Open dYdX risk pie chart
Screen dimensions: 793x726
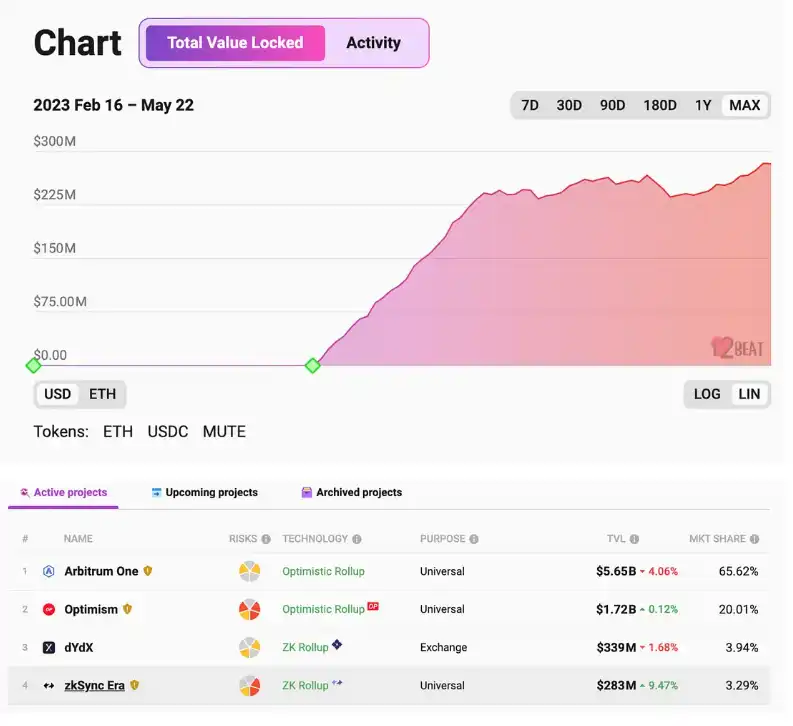(249, 648)
